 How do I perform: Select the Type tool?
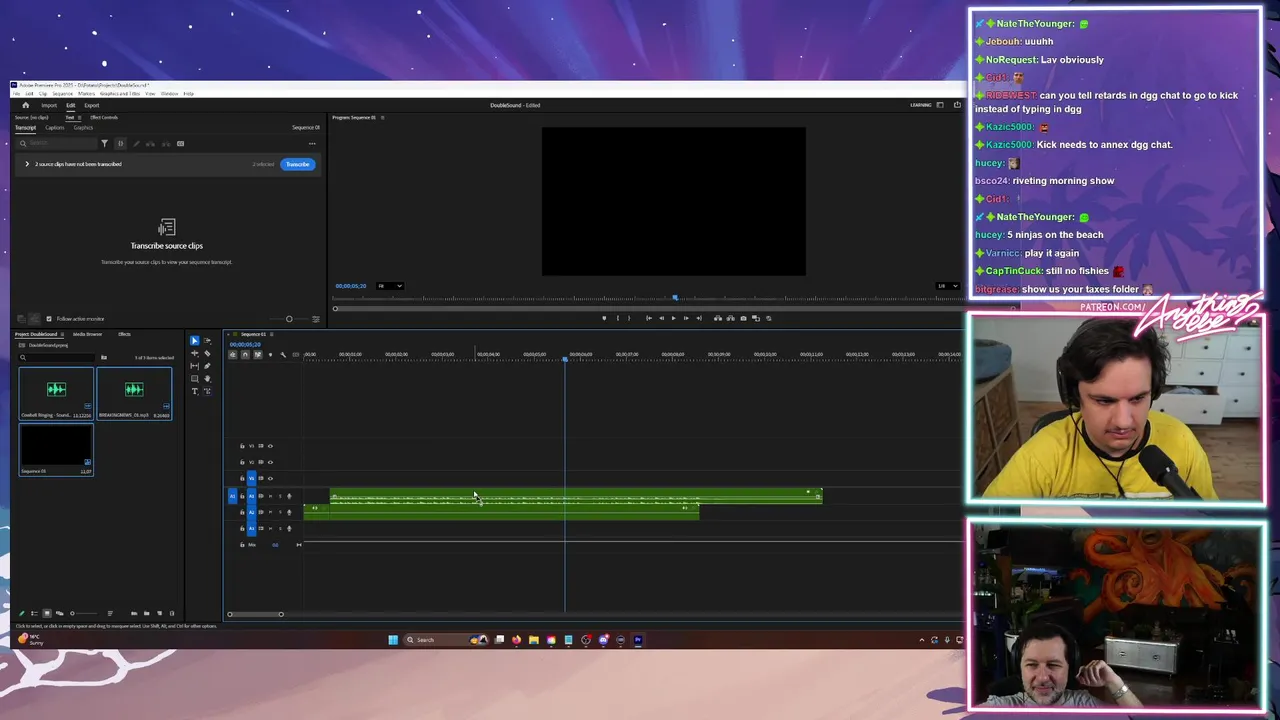[x=195, y=391]
